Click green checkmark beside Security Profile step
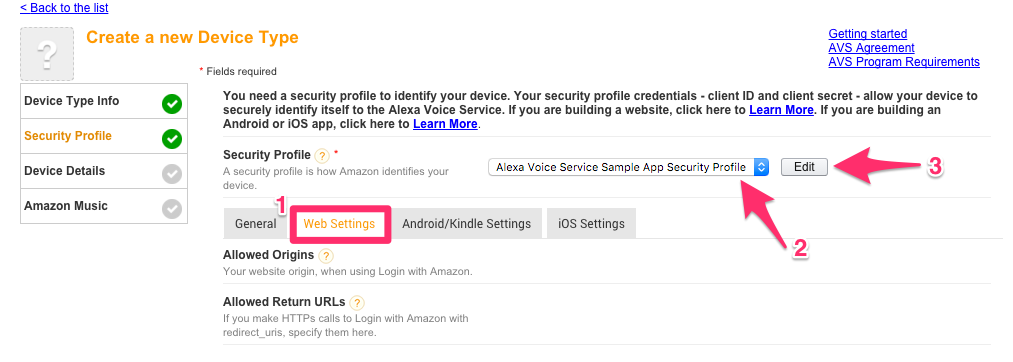 [x=172, y=138]
